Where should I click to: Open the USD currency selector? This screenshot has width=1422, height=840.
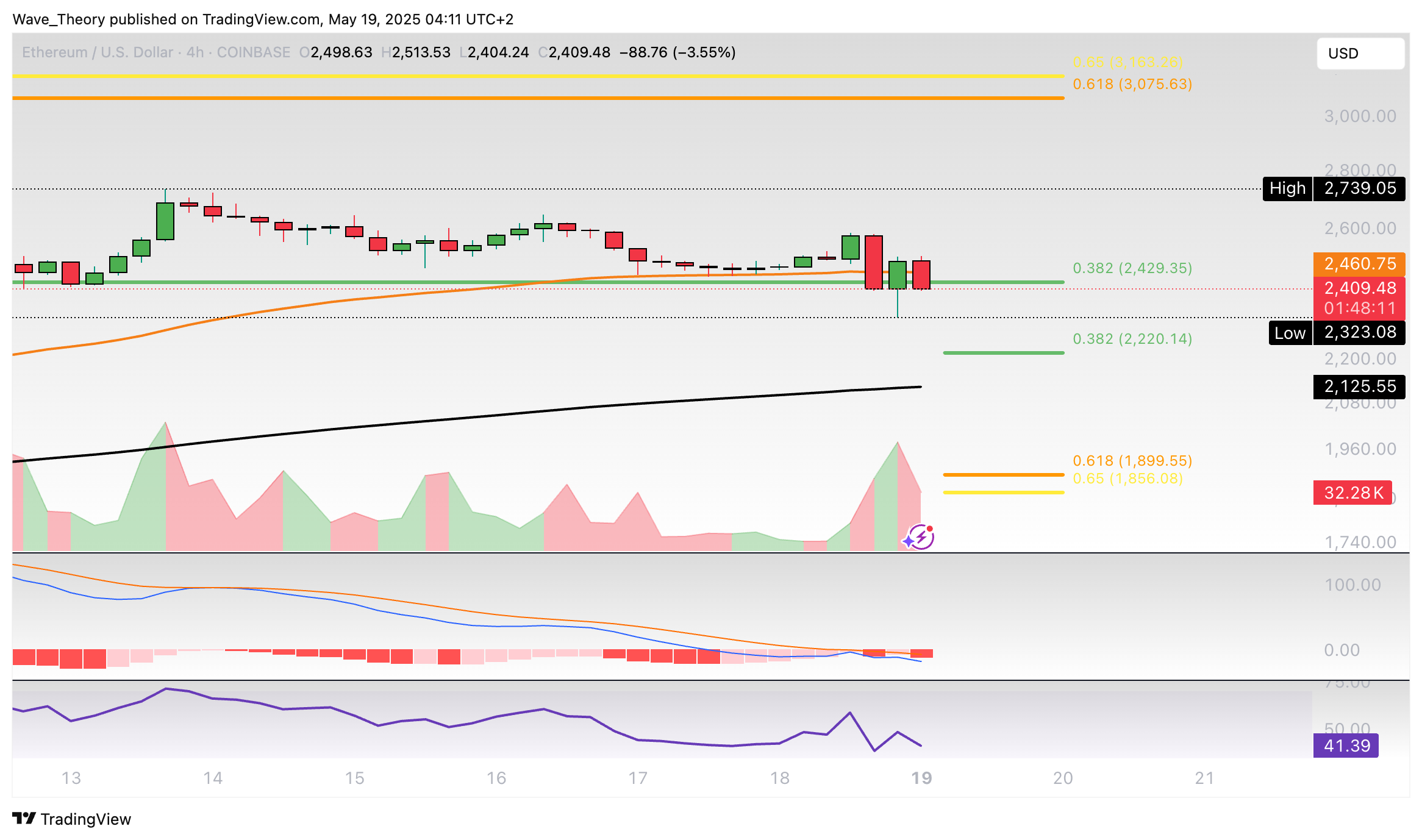pos(1360,54)
